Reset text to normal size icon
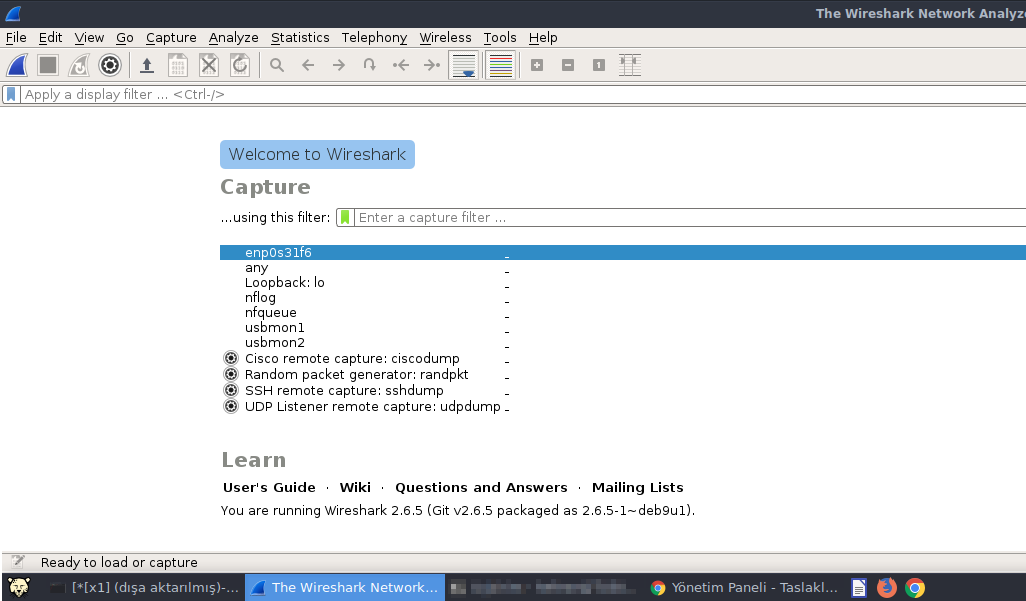Viewport: 1026px width, 601px height. pyautogui.click(x=599, y=65)
